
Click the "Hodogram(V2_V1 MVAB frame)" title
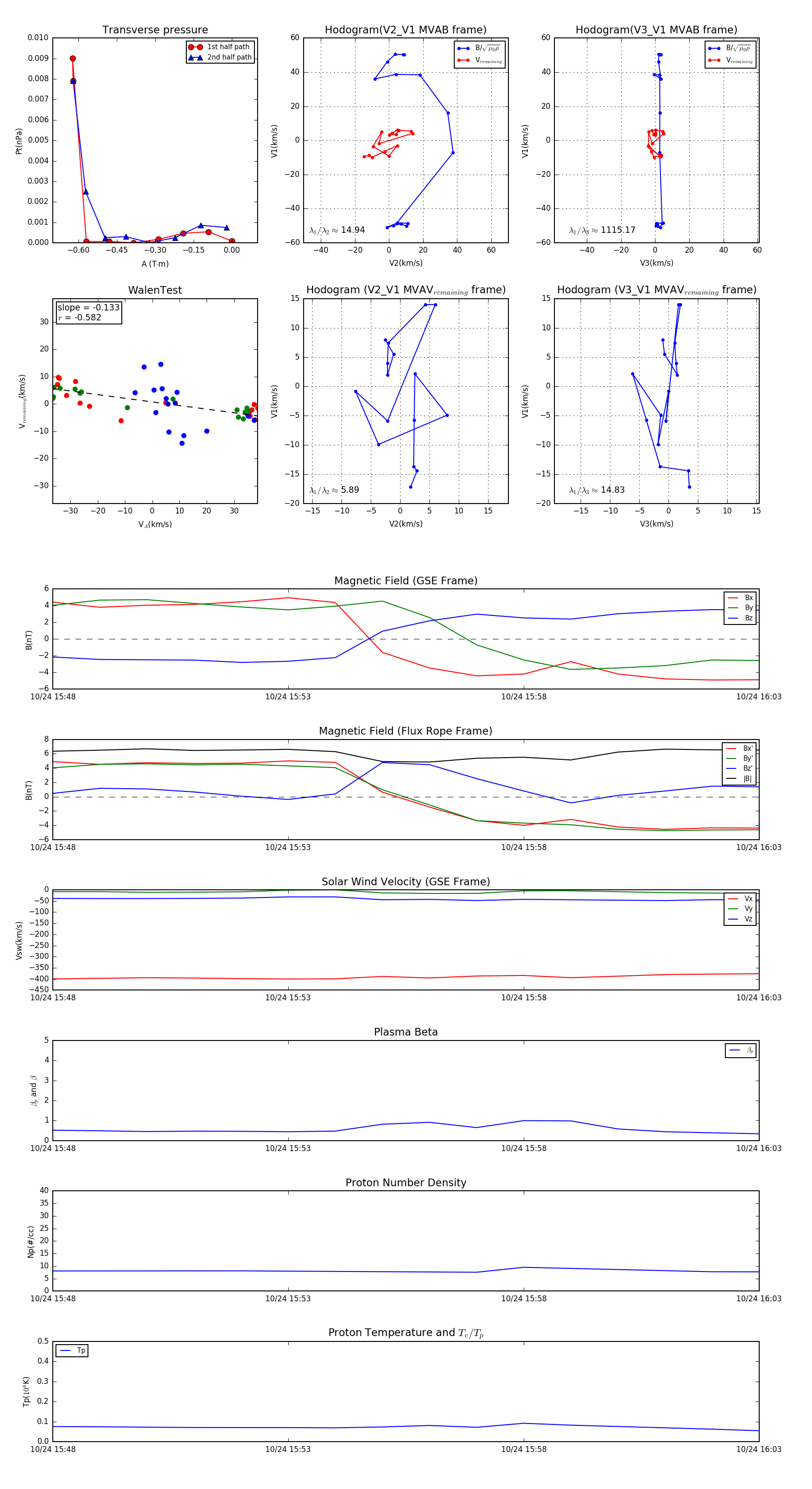click(406, 30)
